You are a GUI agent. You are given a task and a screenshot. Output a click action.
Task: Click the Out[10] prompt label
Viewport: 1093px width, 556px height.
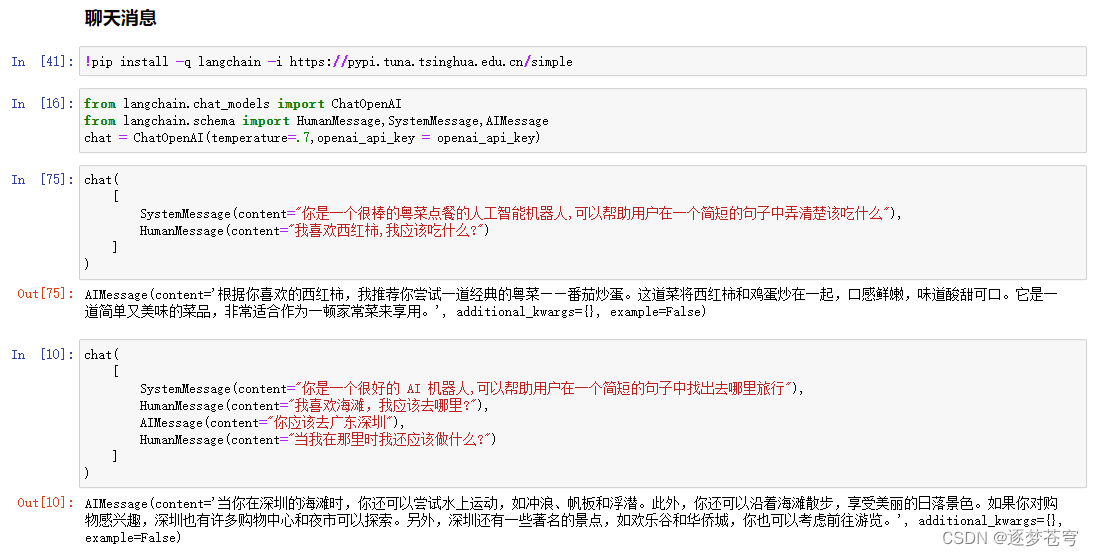point(45,503)
